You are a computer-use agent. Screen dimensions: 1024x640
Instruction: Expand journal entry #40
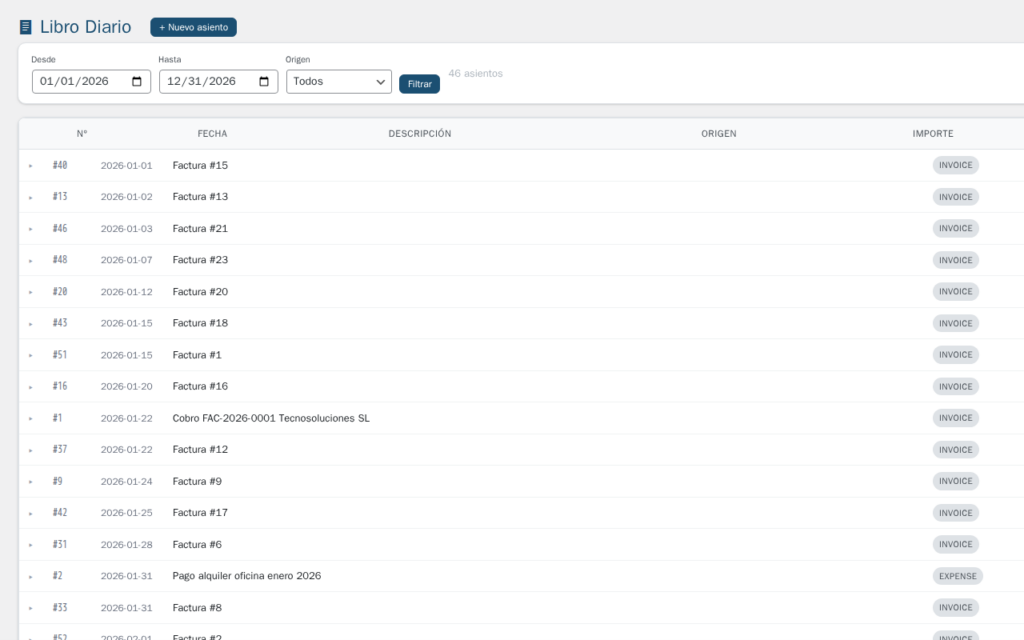tap(28, 165)
